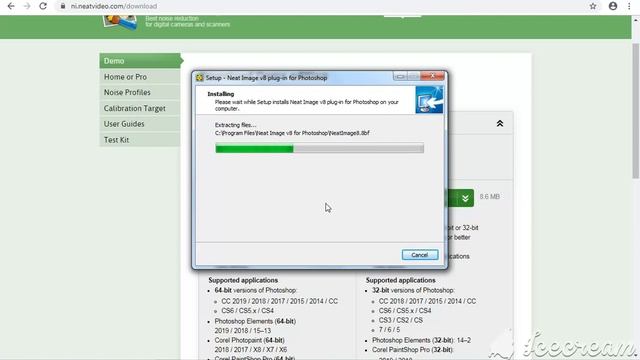Click 'Extracting files...' status text
Image resolution: width=640 pixels, height=360 pixels.
tap(236, 125)
